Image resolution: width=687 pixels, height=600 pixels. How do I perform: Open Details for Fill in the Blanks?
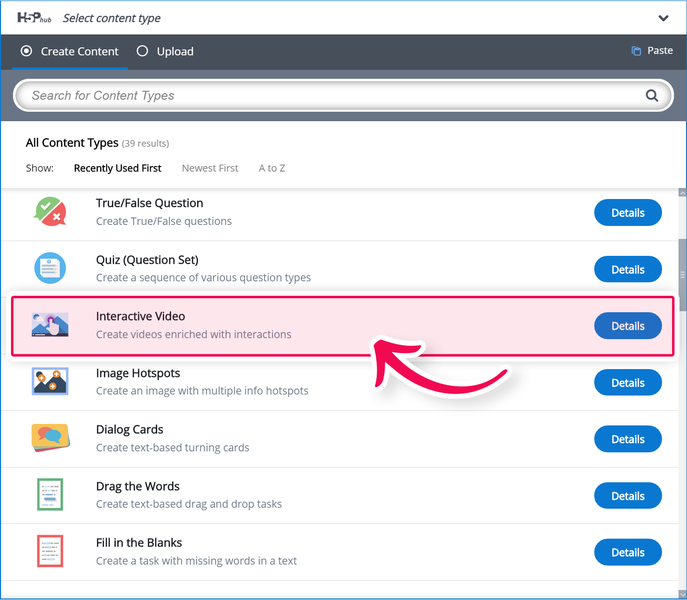coord(627,552)
